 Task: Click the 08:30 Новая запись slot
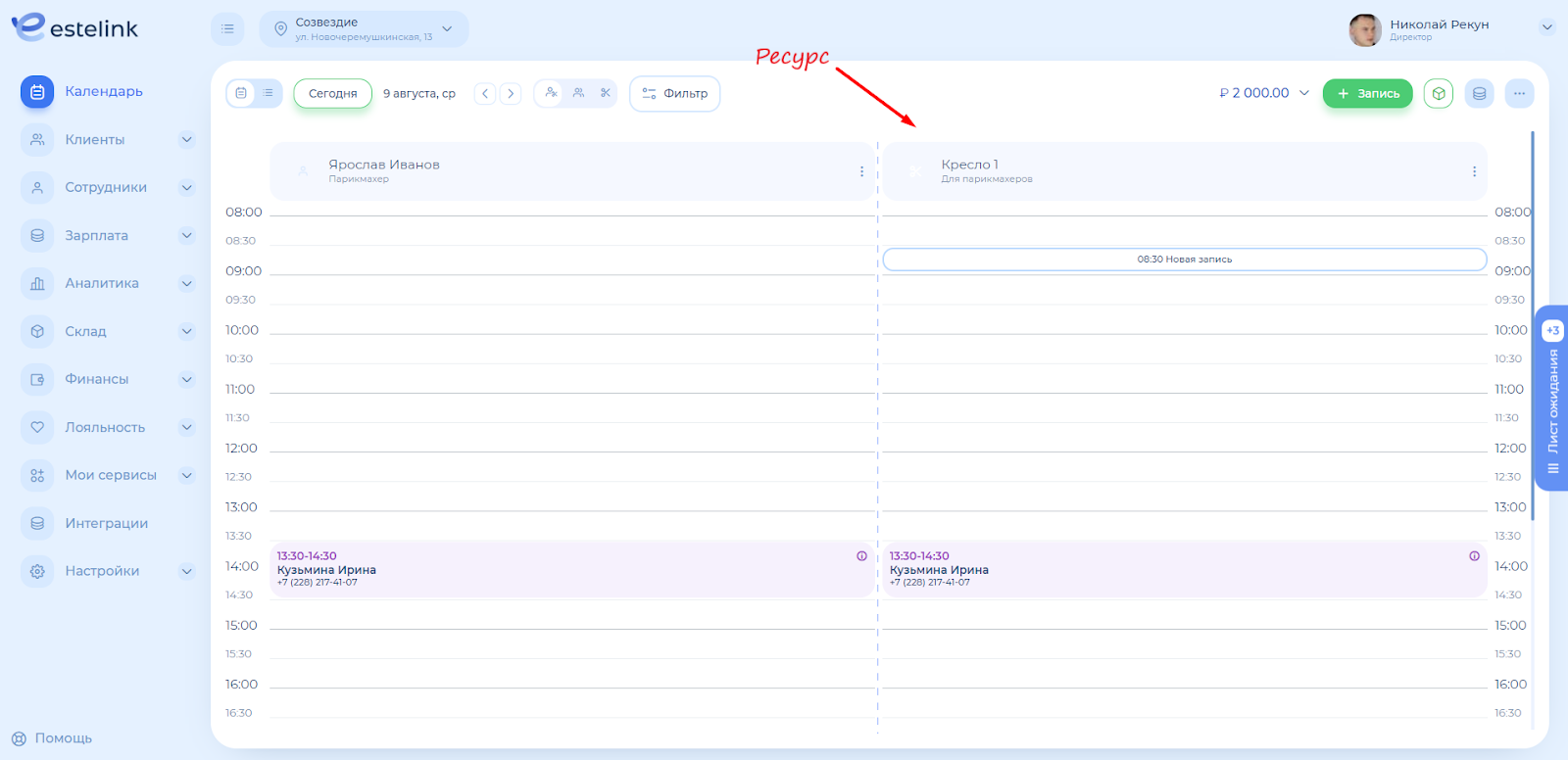click(1184, 260)
